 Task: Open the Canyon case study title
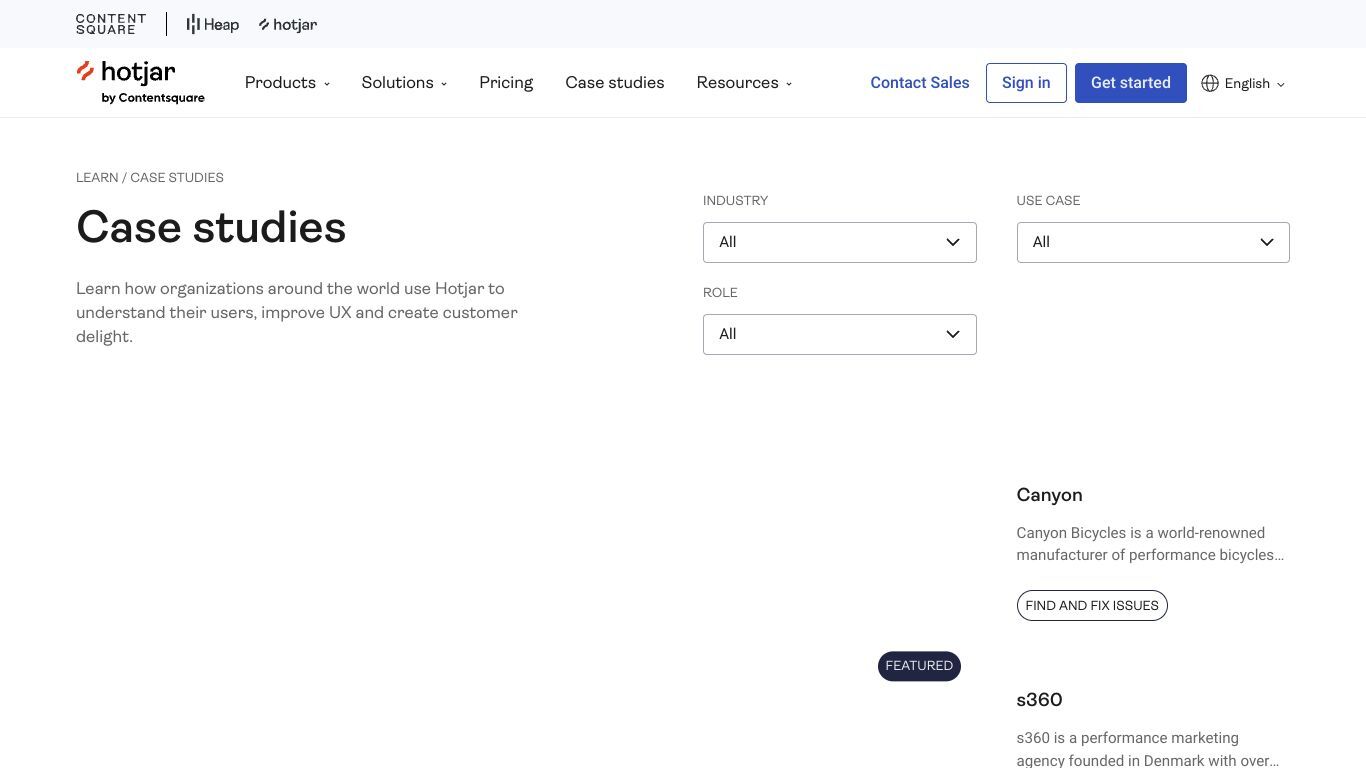1049,495
